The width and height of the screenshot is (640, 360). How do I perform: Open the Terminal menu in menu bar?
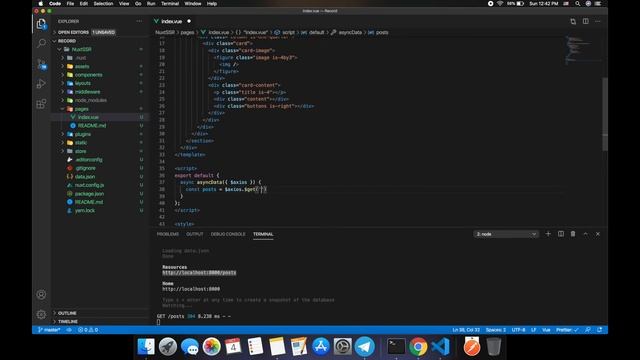click(x=170, y=4)
